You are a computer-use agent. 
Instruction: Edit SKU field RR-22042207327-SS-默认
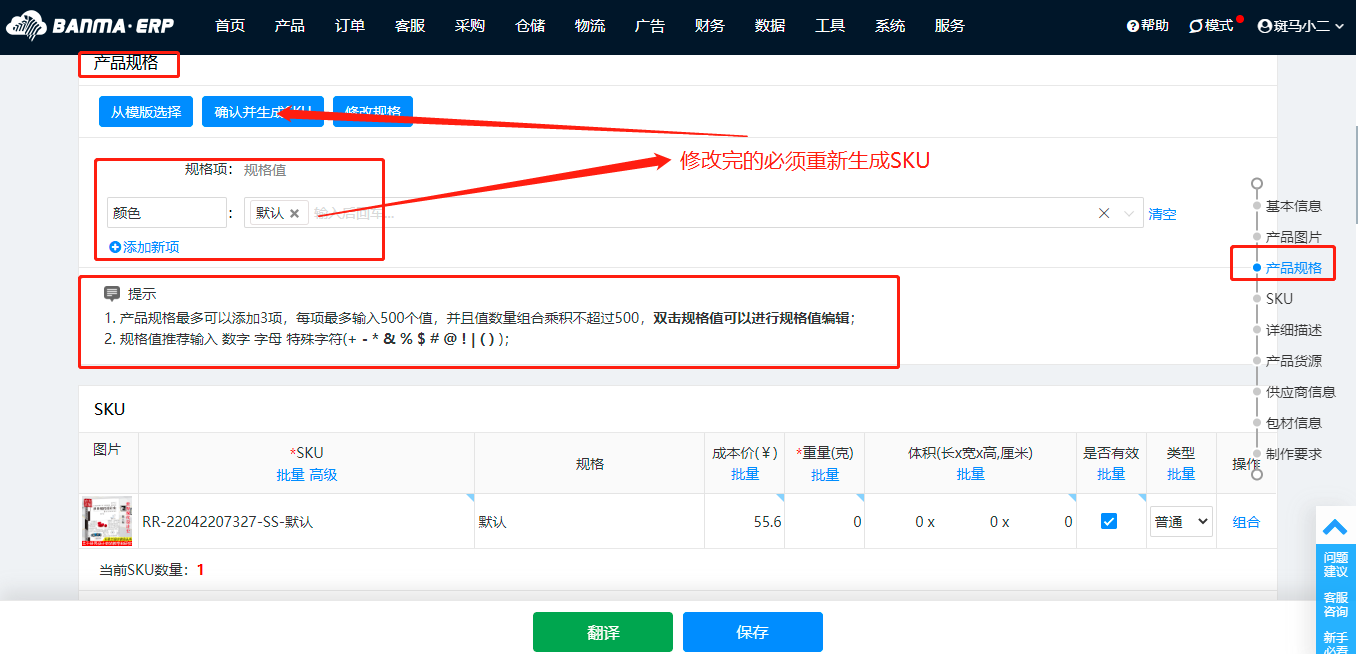coord(306,521)
